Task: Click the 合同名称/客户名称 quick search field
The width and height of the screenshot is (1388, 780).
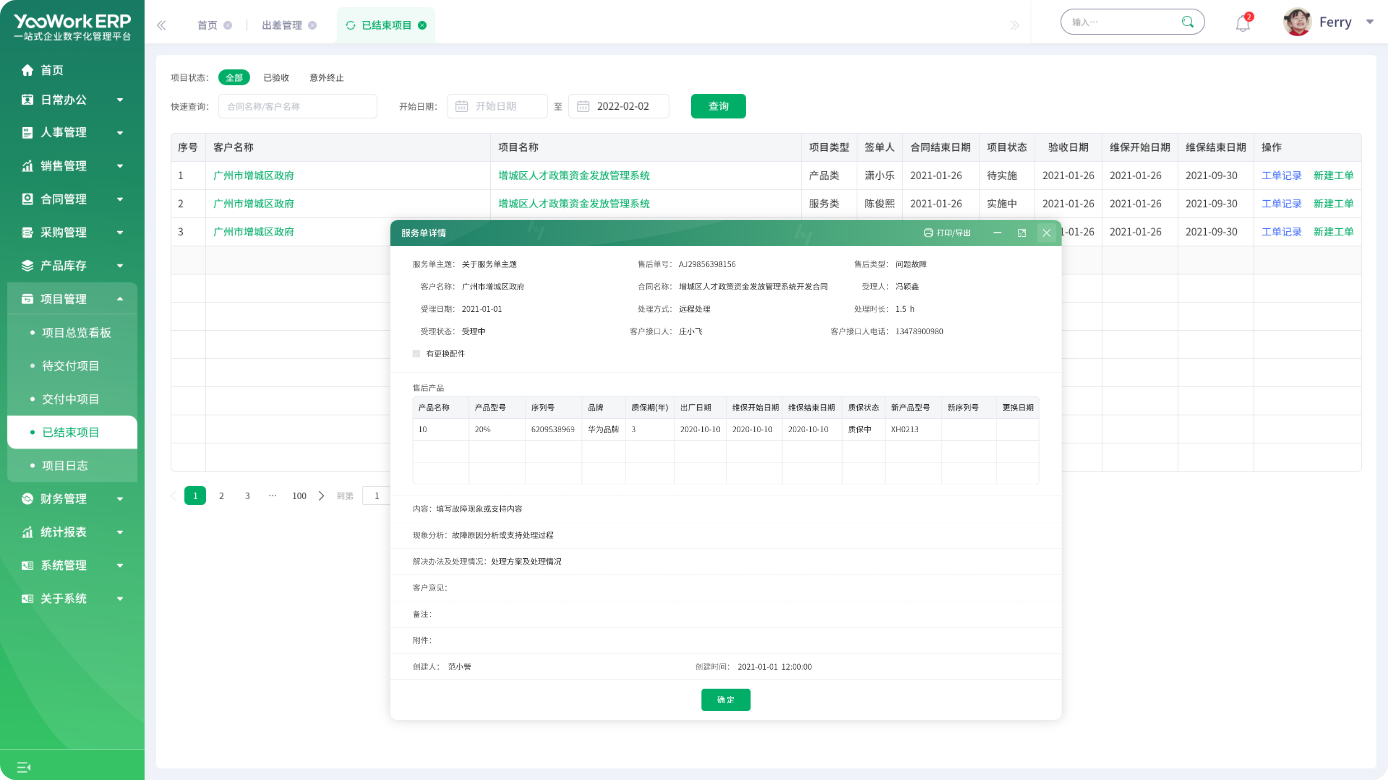Action: point(297,106)
